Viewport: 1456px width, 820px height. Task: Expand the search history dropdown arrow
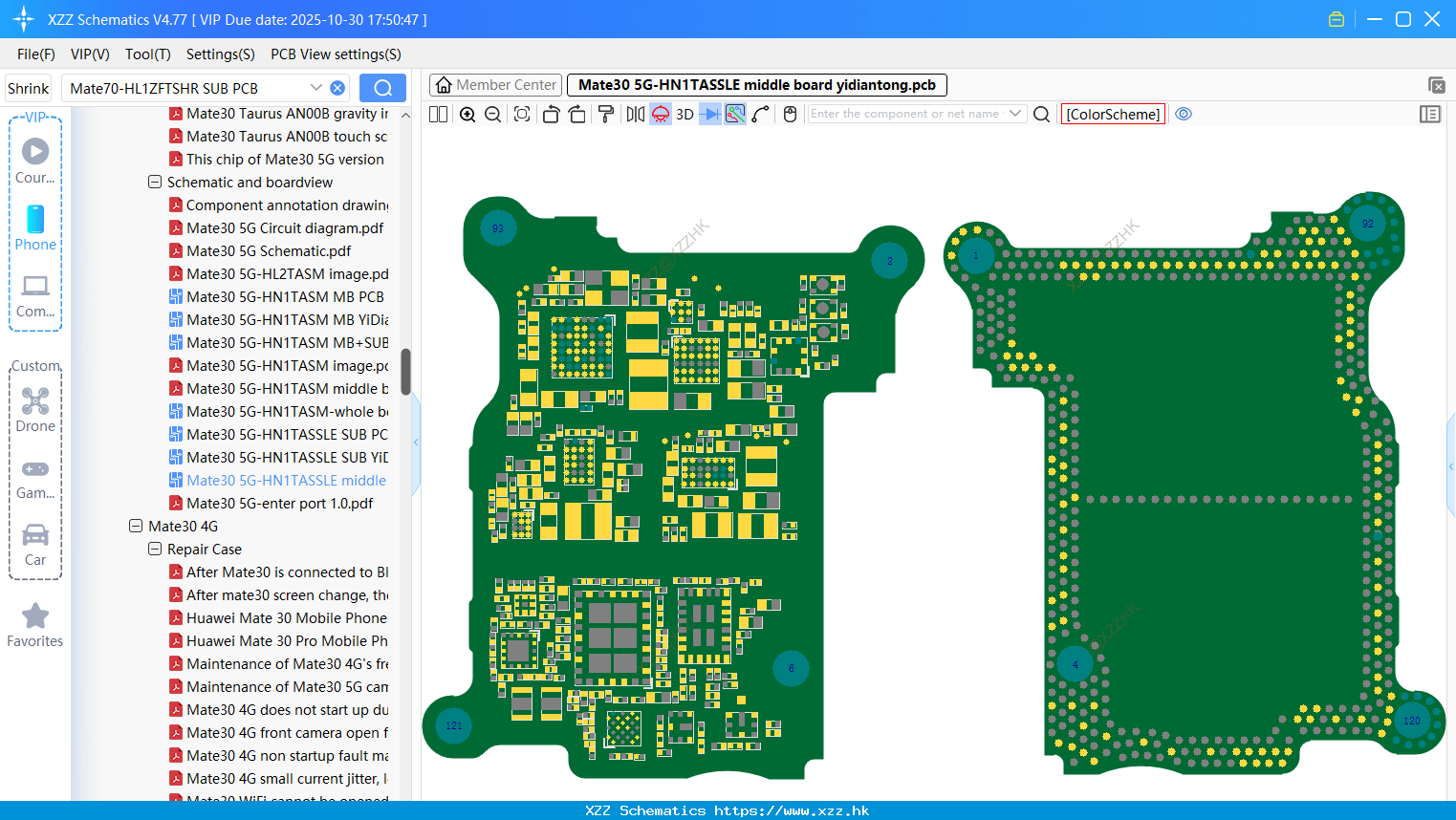point(315,88)
